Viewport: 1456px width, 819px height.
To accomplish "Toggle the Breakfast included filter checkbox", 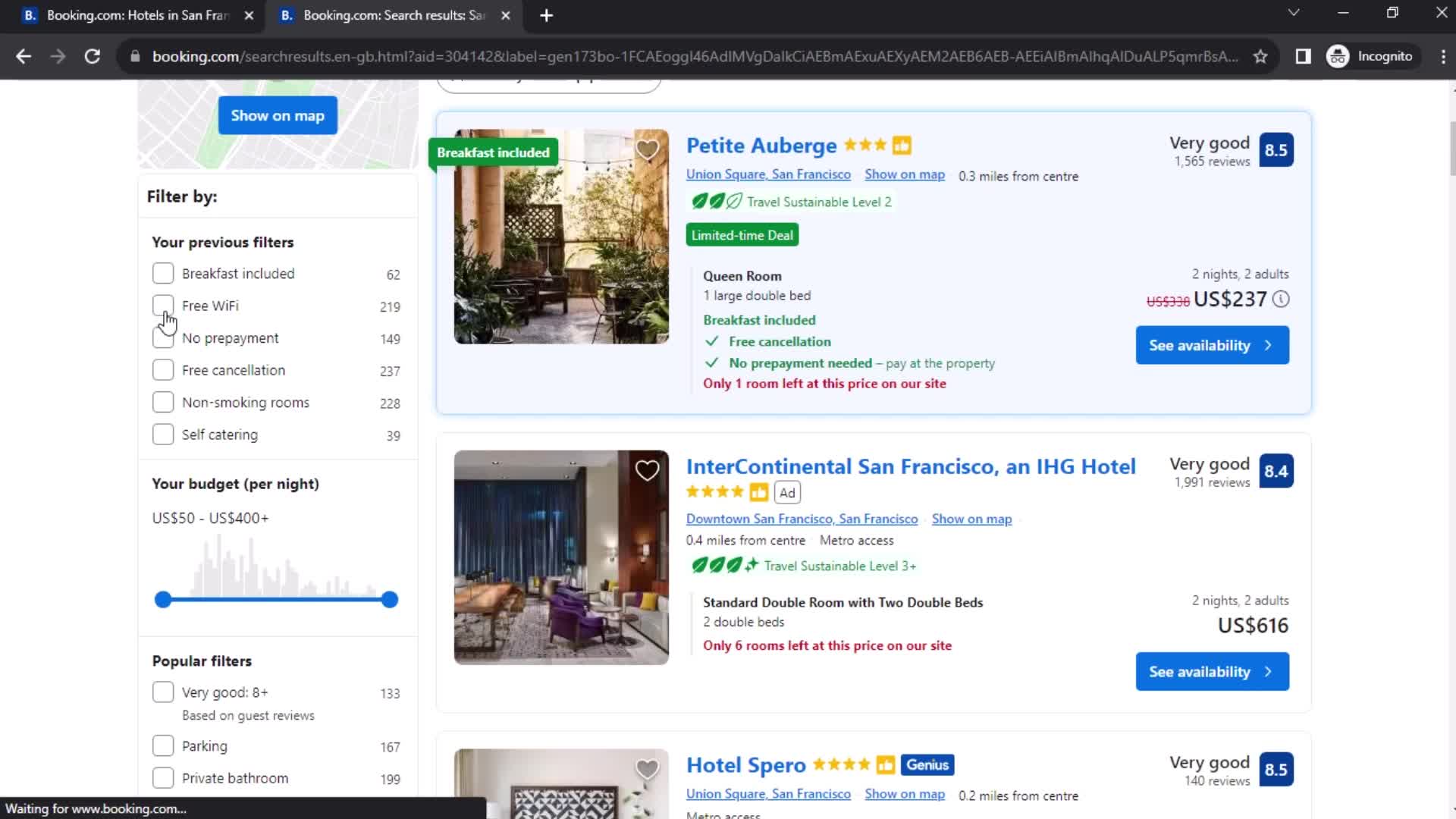I will point(162,273).
